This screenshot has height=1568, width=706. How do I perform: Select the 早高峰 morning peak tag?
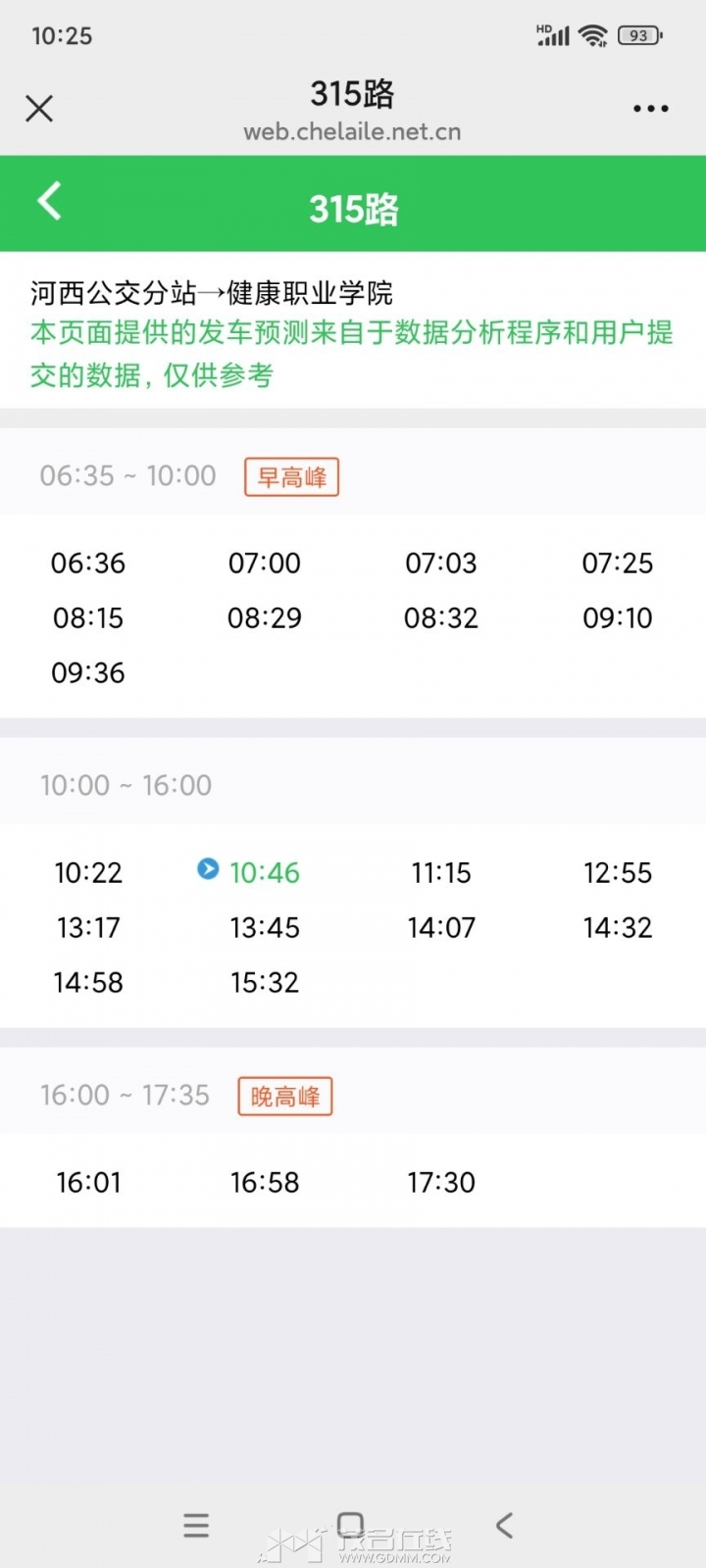point(291,477)
